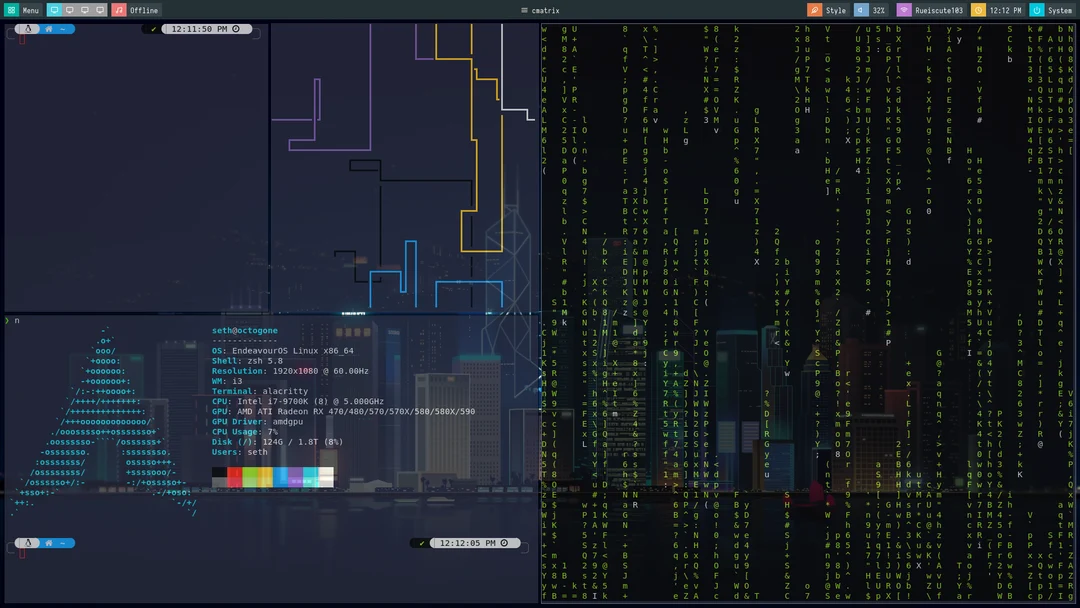Select the tilde path label on the titlebar
The image size is (1080, 608).
[62, 28]
